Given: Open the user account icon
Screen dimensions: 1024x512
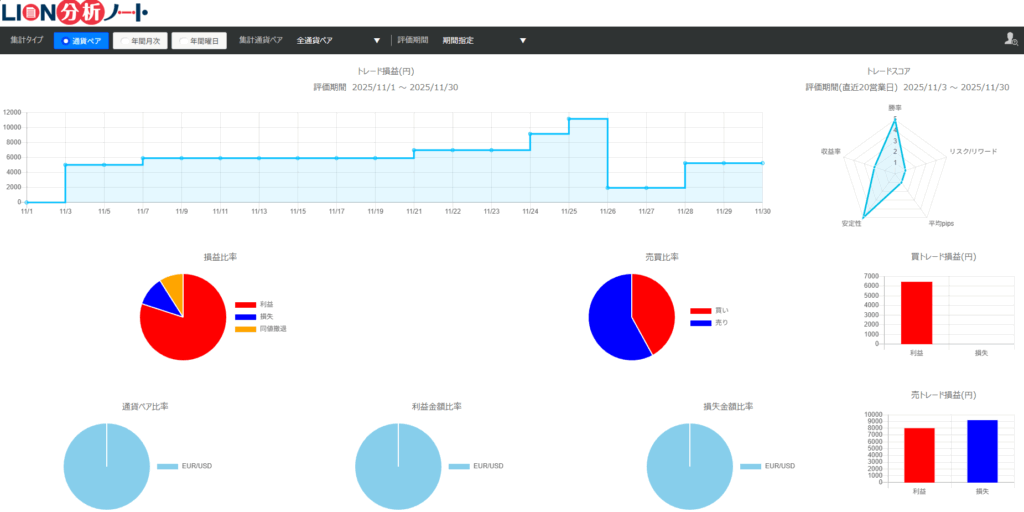Looking at the screenshot, I should point(1010,40).
